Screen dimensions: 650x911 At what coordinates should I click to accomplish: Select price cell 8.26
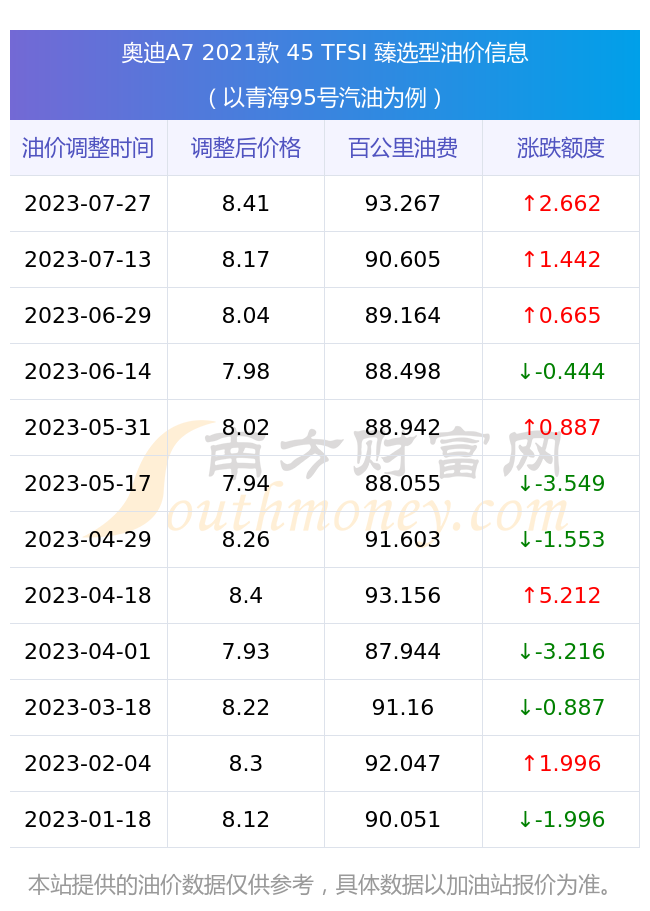coord(246,540)
